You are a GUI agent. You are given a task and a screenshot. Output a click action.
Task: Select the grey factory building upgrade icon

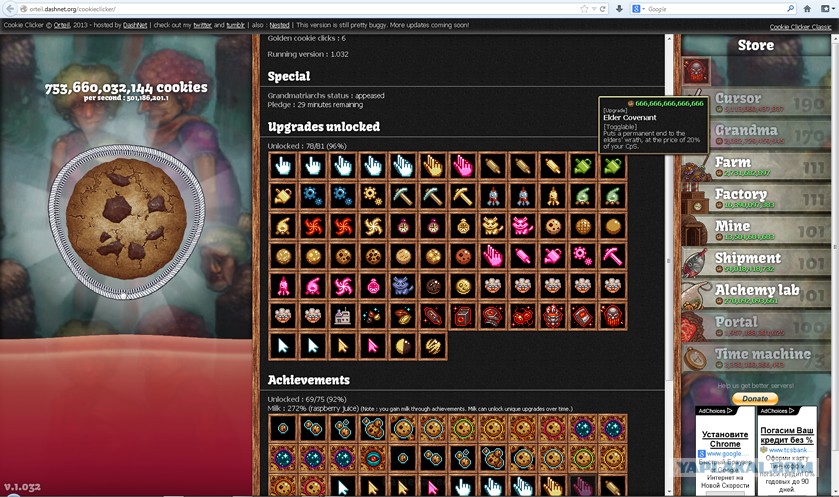click(x=343, y=316)
